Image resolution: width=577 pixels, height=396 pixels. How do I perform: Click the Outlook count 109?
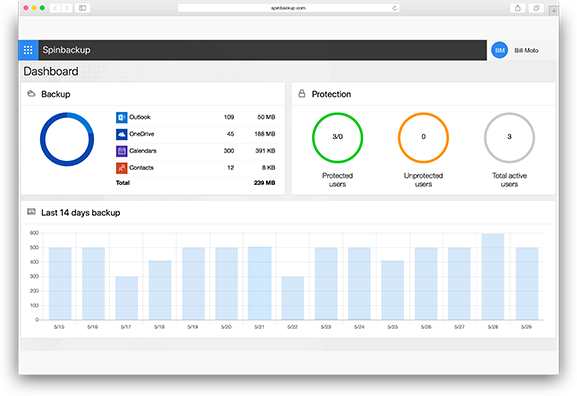pyautogui.click(x=229, y=117)
